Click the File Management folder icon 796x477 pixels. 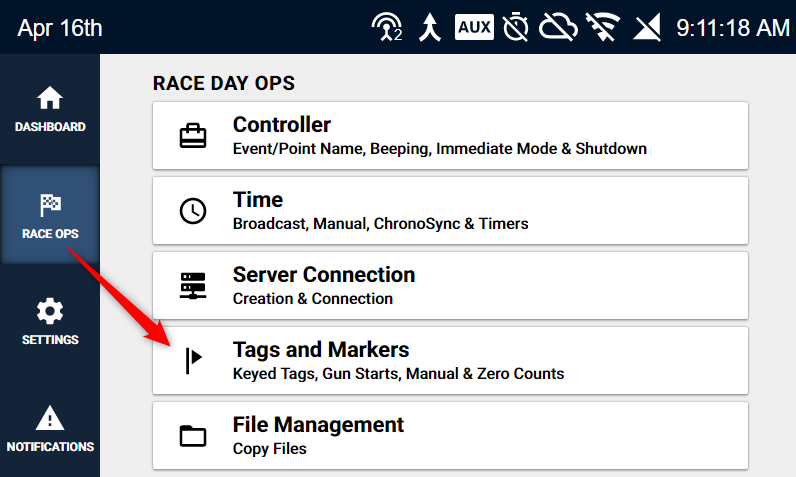pyautogui.click(x=193, y=436)
